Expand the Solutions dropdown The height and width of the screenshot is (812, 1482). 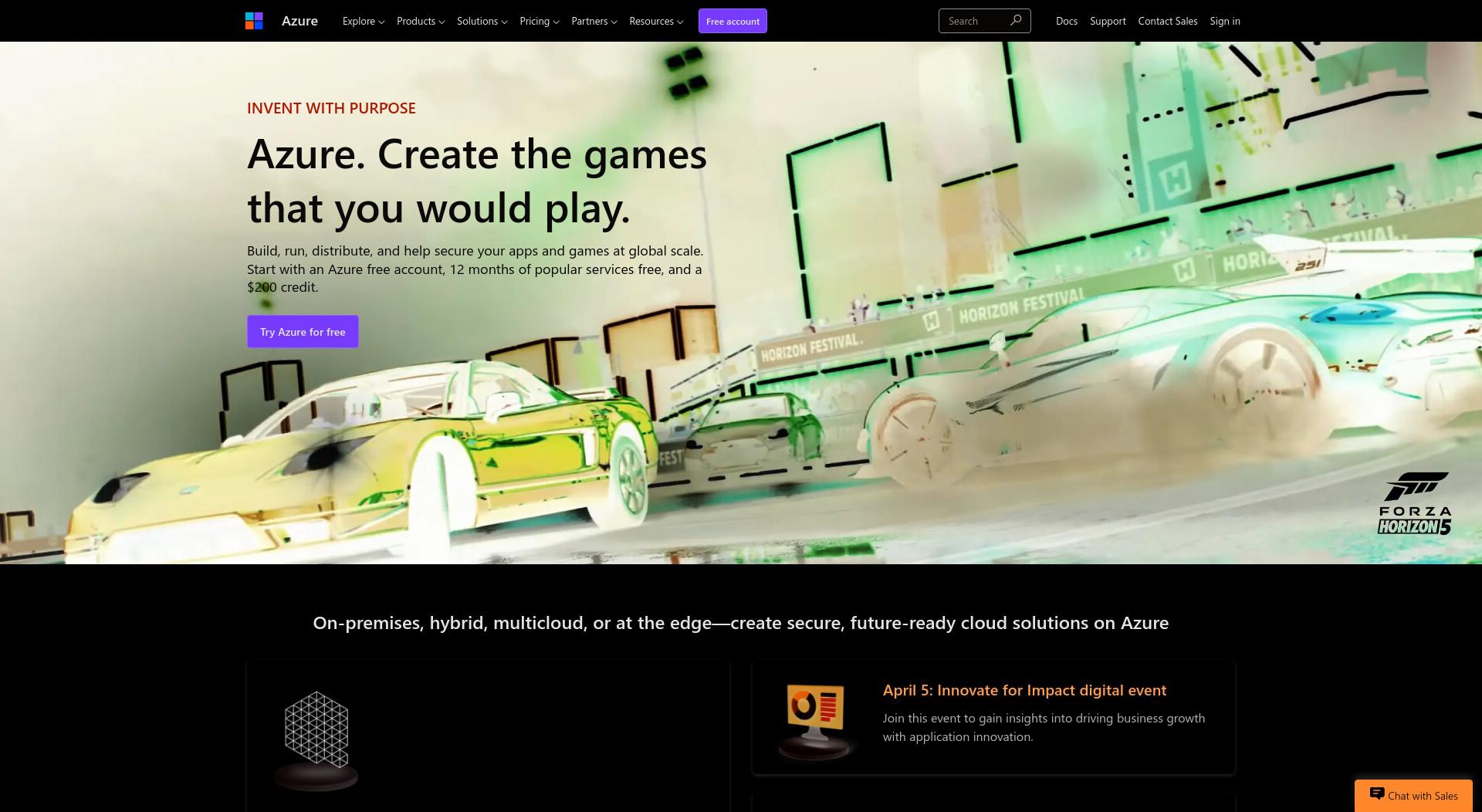point(482,21)
